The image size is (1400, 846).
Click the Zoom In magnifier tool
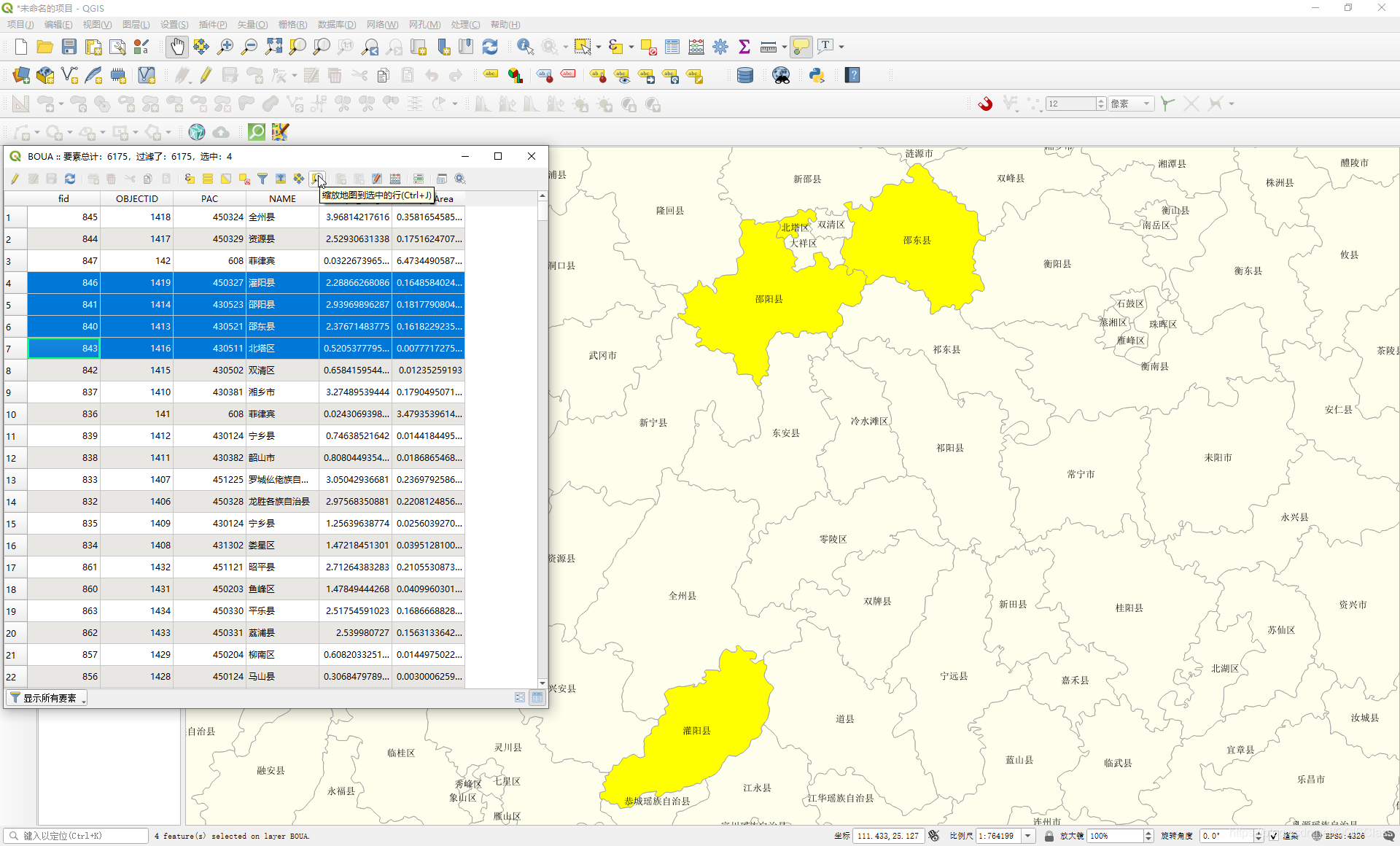[225, 47]
